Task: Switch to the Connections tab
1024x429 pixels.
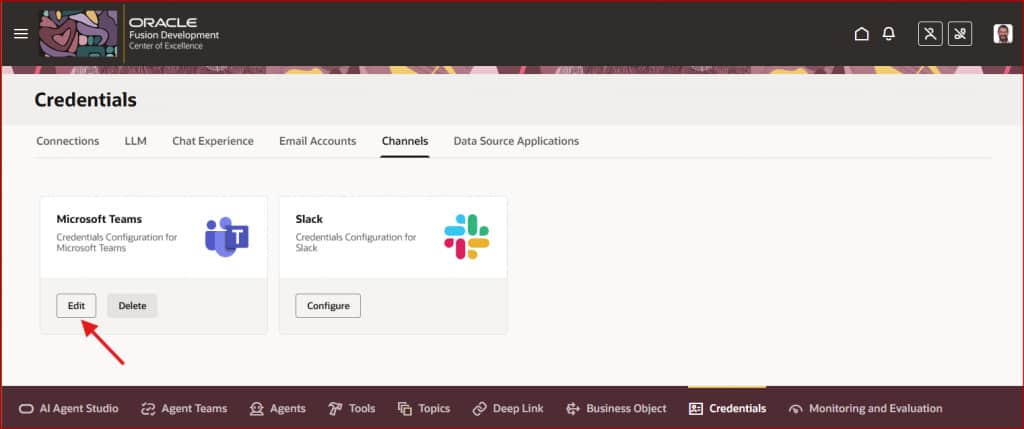Action: pyautogui.click(x=68, y=141)
